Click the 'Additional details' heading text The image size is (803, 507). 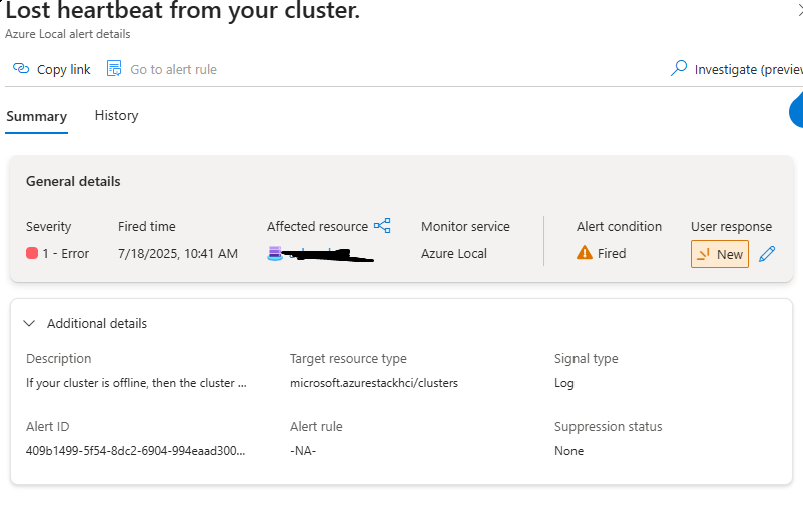pyautogui.click(x=97, y=324)
